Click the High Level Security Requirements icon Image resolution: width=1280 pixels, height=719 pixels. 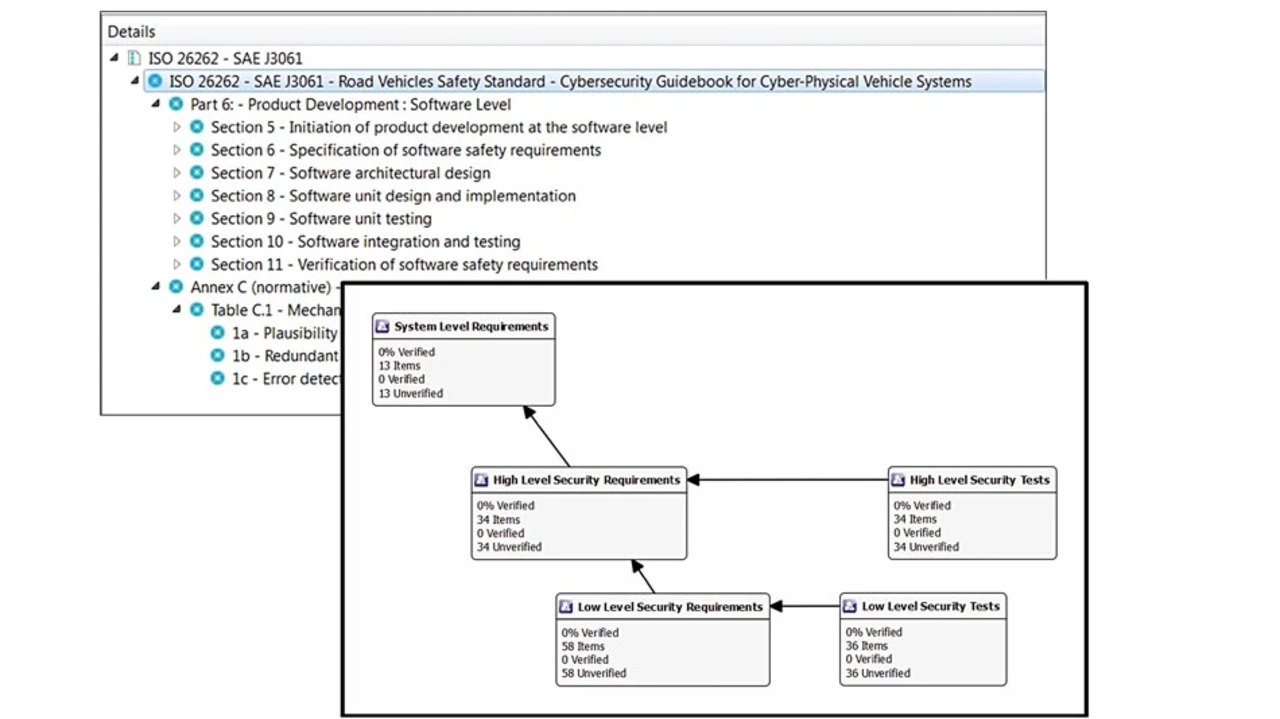(481, 480)
